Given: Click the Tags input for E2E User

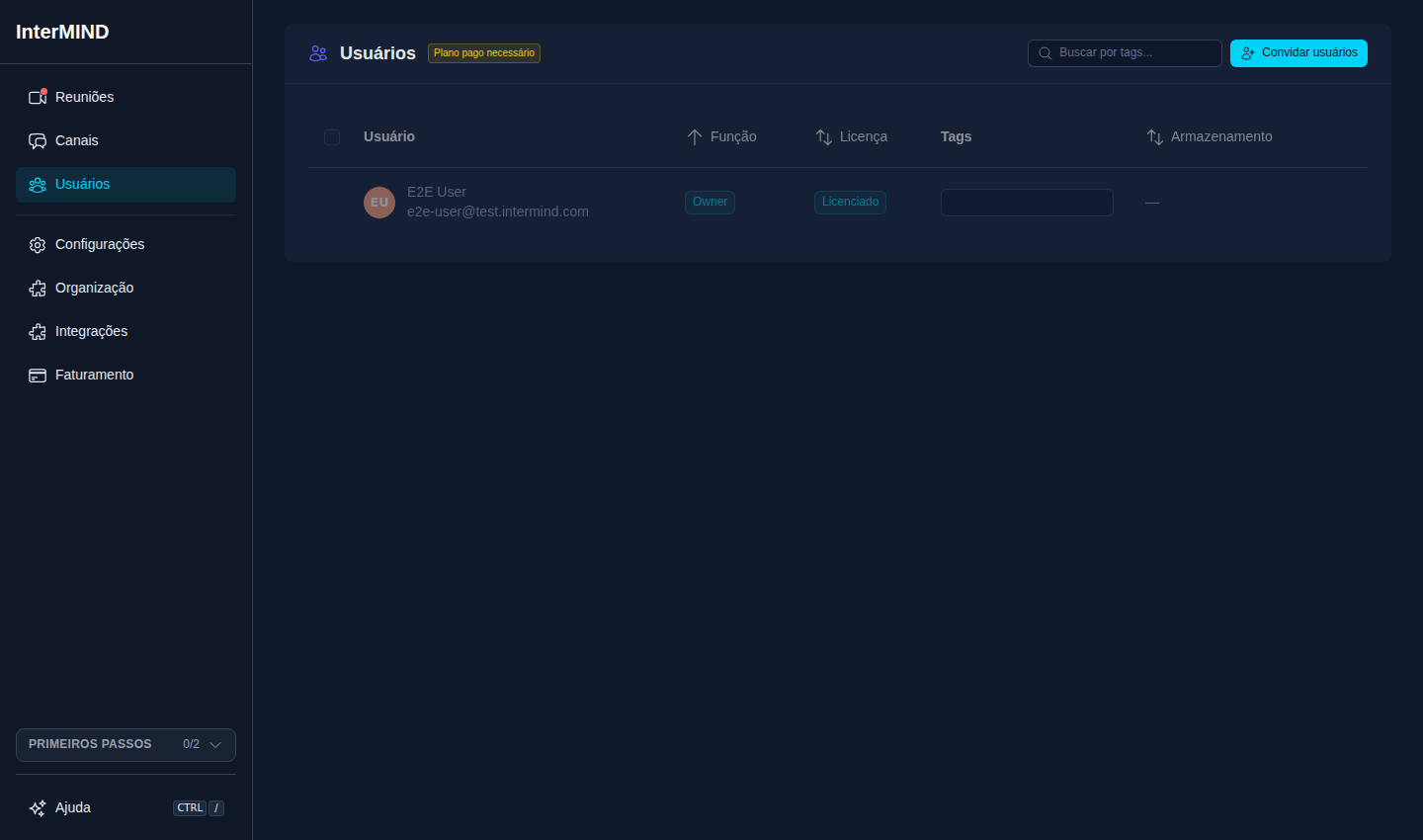Looking at the screenshot, I should tap(1027, 203).
